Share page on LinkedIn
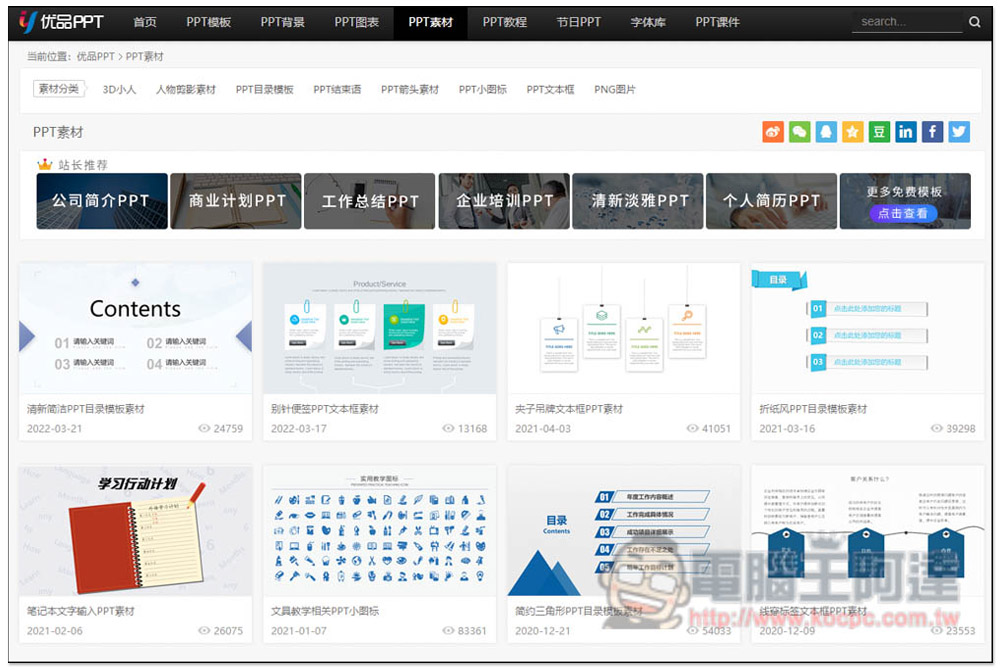The width and height of the screenshot is (1000, 670). [x=906, y=132]
